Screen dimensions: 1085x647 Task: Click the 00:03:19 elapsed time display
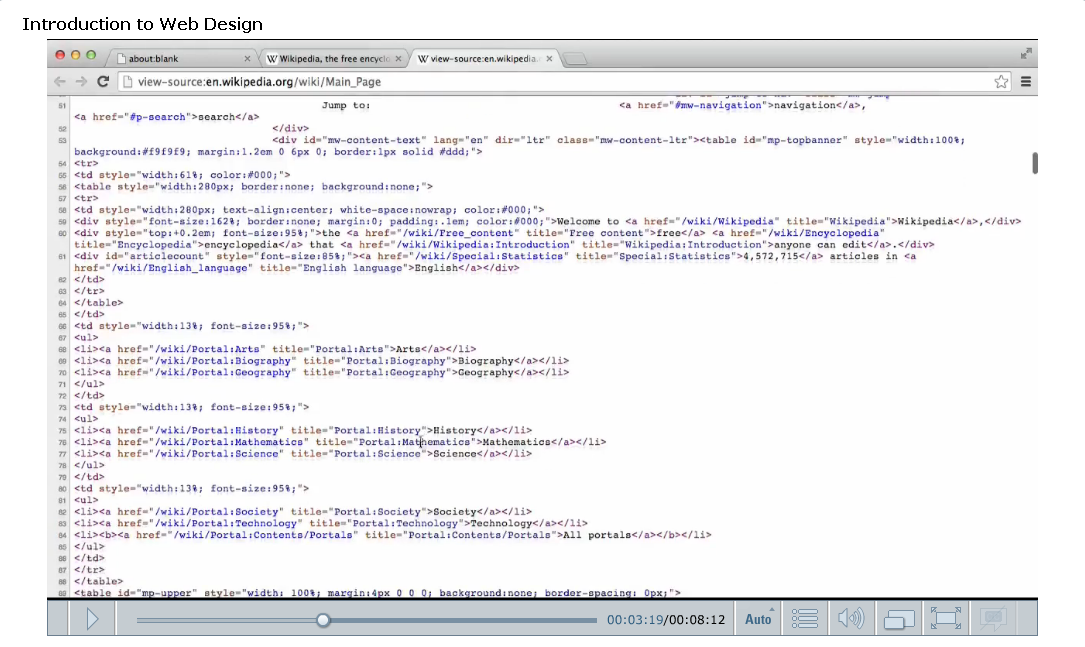tap(635, 619)
